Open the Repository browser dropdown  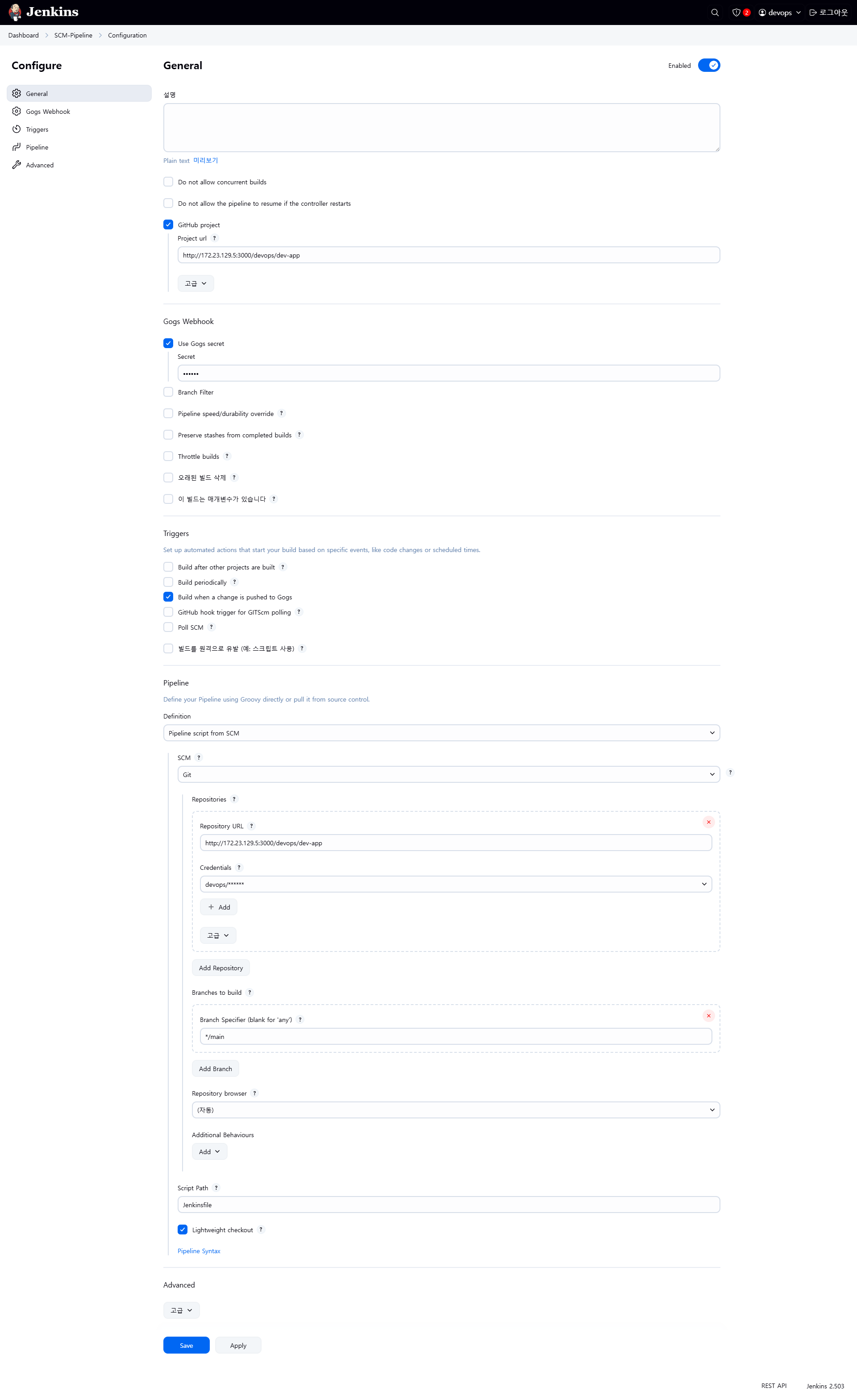pos(455,1109)
